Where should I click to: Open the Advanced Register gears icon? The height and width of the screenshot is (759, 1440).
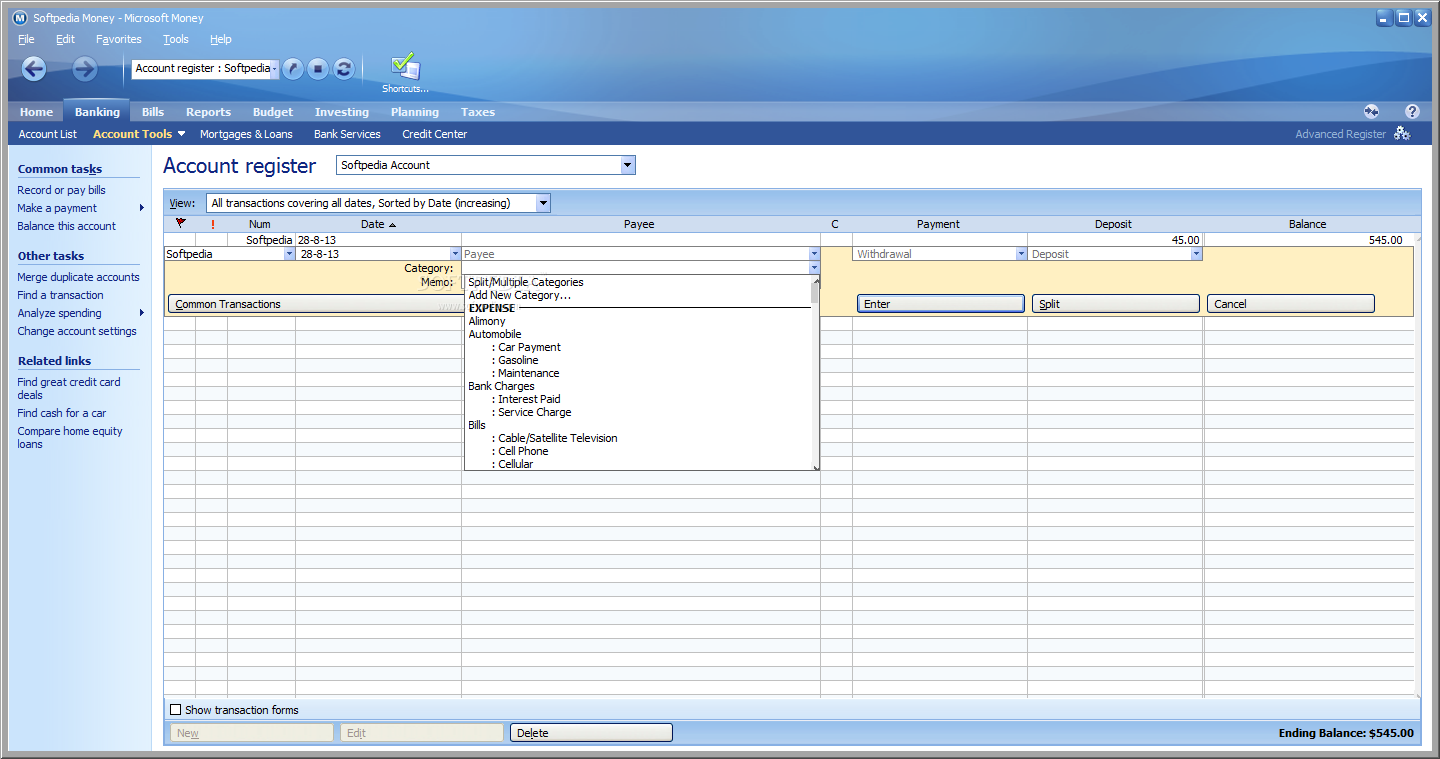[1402, 134]
